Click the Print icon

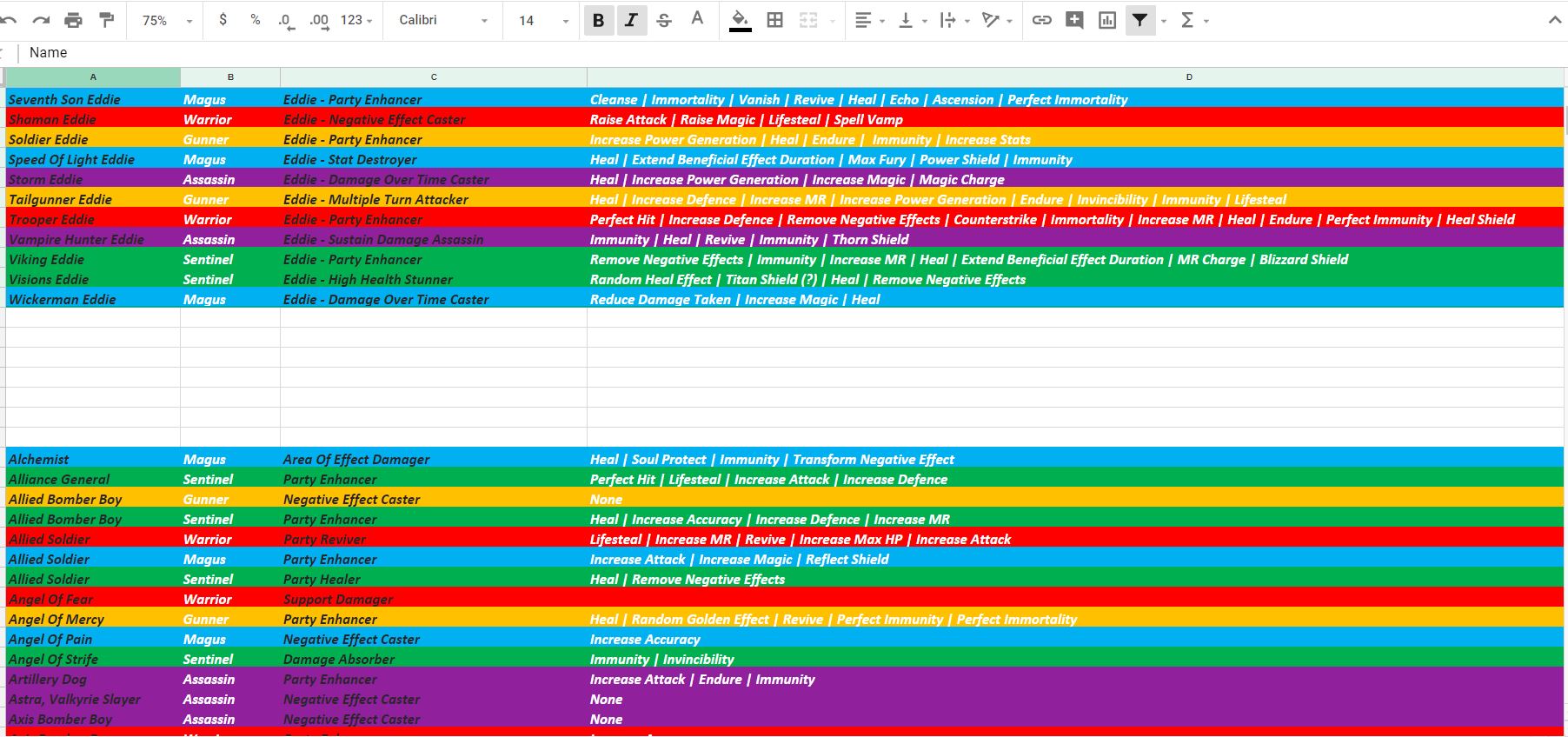[x=74, y=20]
